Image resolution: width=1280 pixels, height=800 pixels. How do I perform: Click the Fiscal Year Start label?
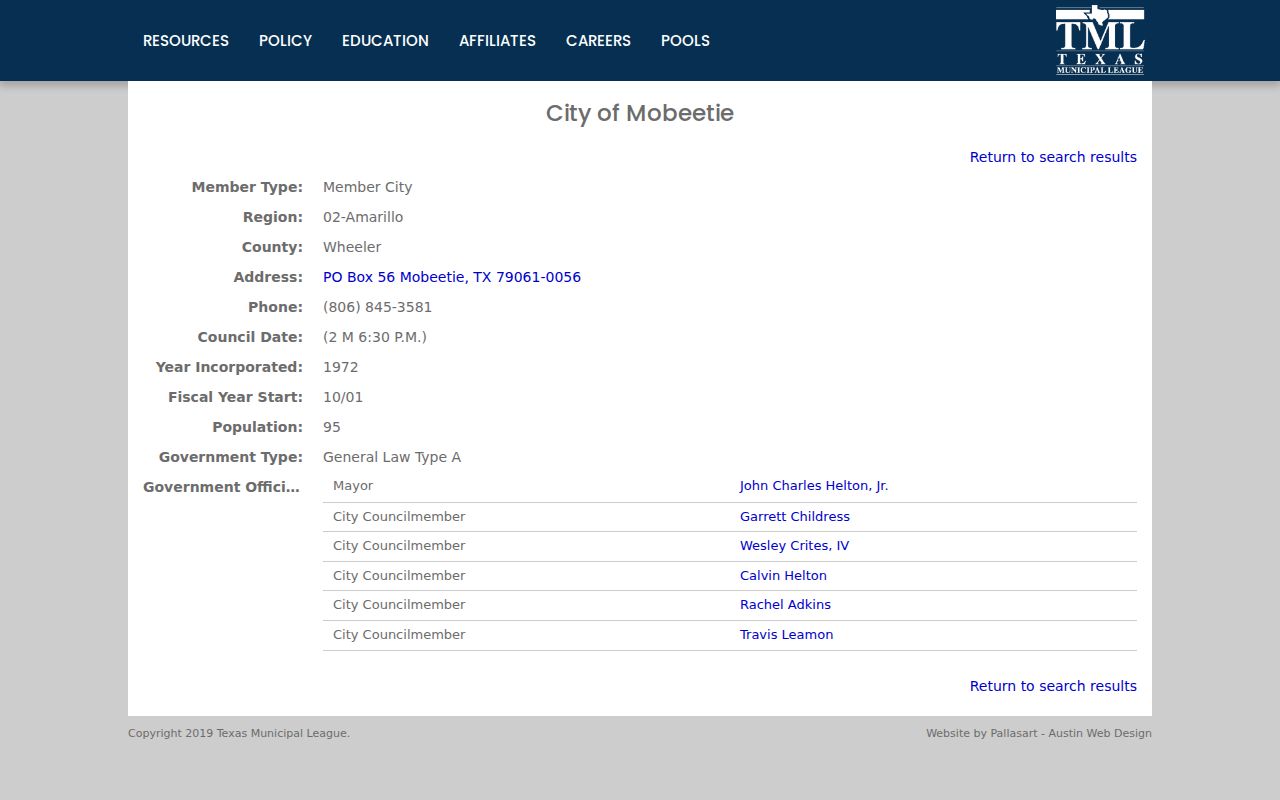[x=235, y=397]
